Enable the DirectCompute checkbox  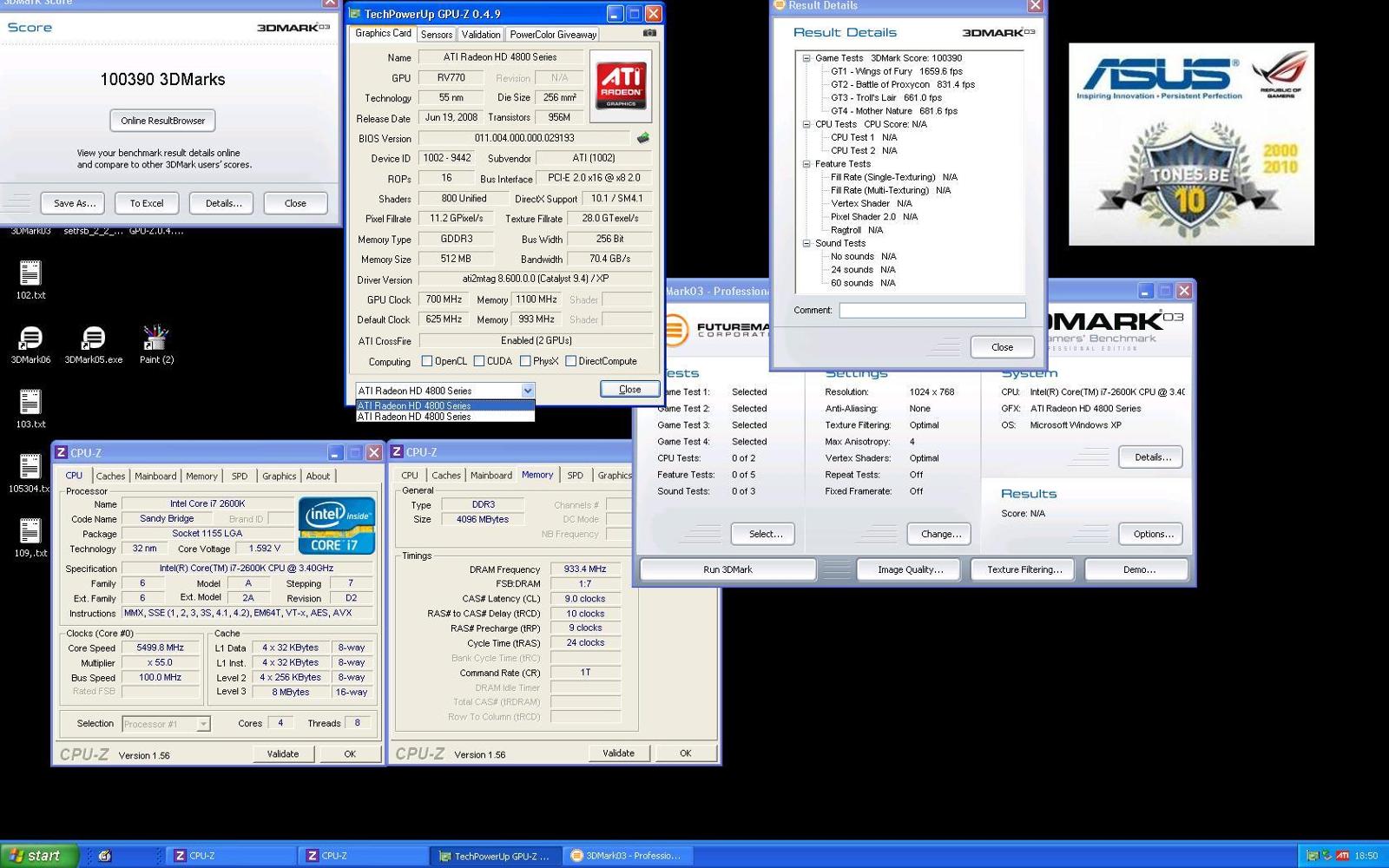click(x=571, y=361)
